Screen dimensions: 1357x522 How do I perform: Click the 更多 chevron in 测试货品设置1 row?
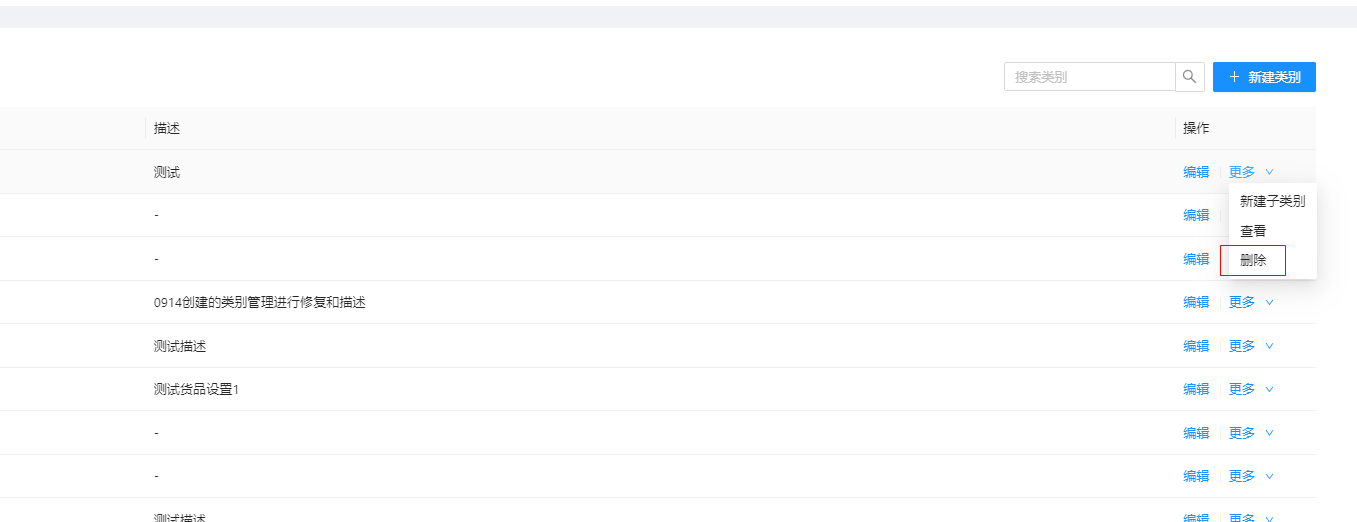tap(1269, 389)
